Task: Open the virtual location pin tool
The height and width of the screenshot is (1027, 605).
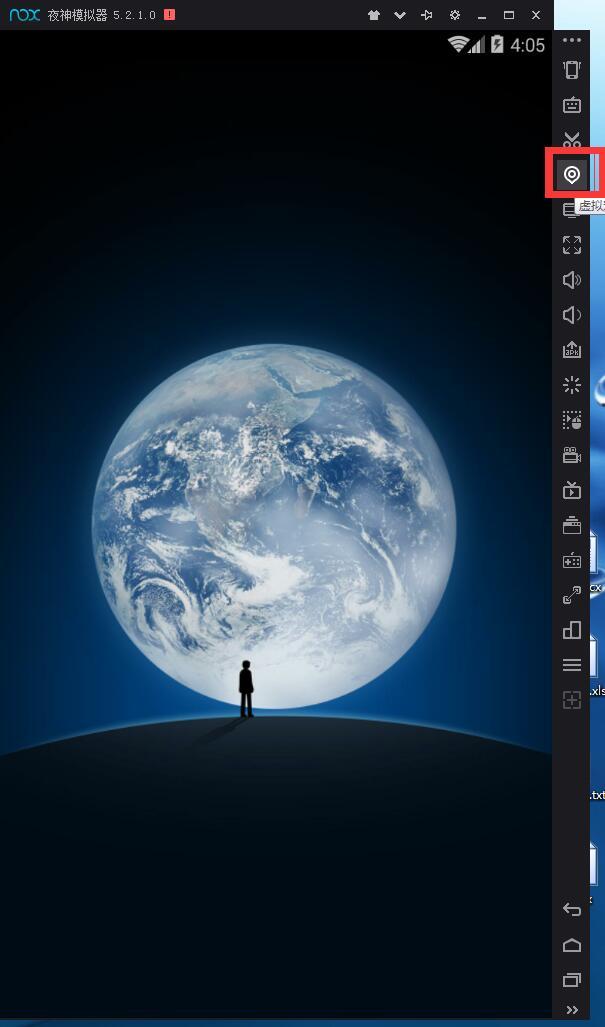Action: [x=572, y=175]
